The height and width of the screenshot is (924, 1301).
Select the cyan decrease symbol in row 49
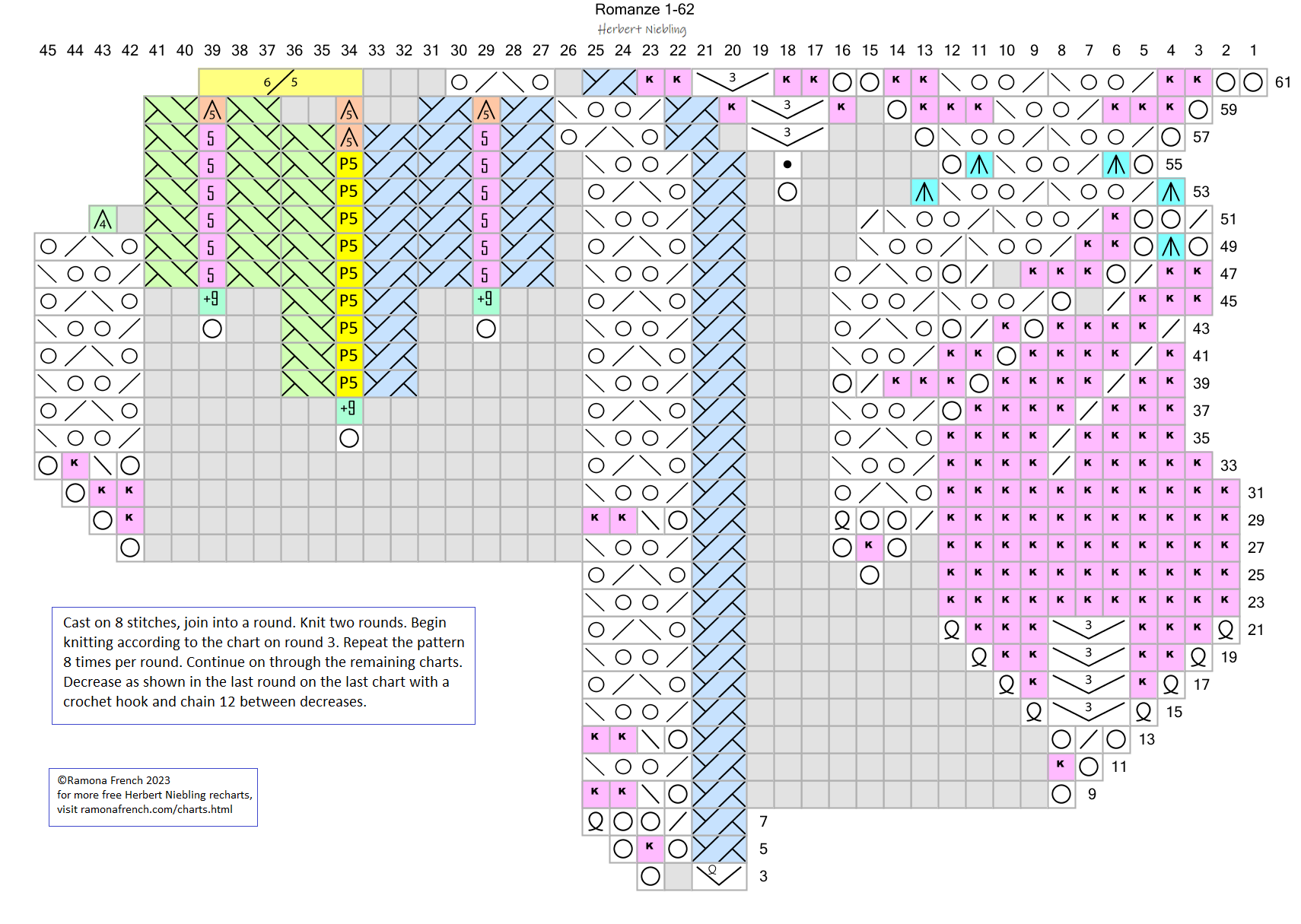coord(1170,246)
